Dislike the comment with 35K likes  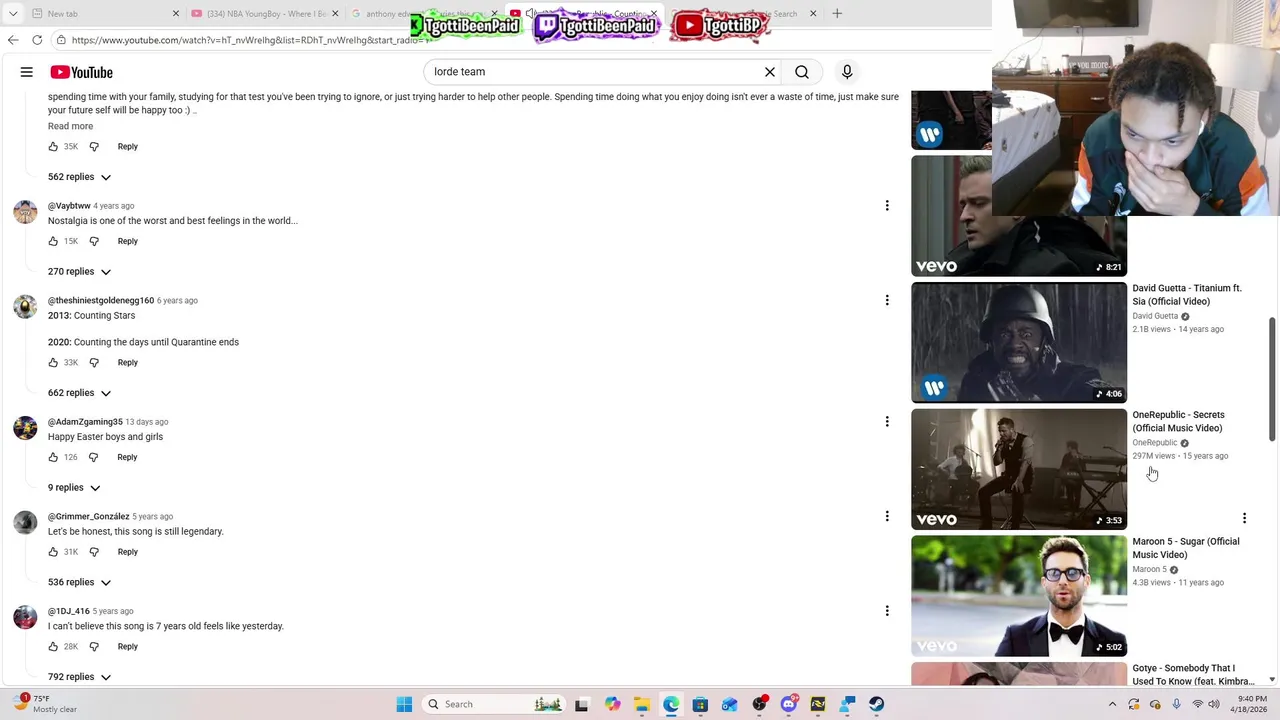point(94,147)
